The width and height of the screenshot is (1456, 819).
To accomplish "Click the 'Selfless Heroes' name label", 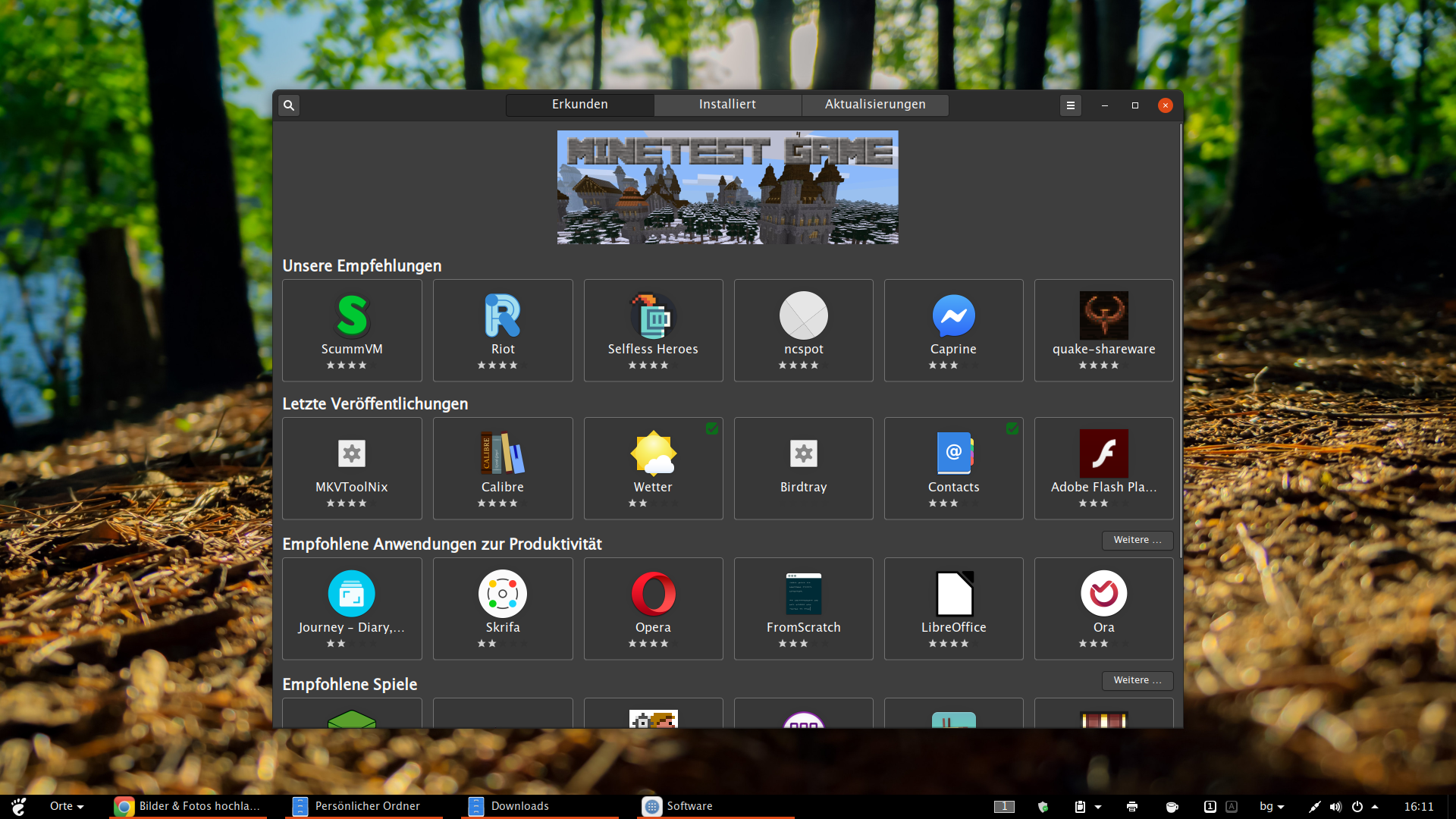I will [x=653, y=350].
